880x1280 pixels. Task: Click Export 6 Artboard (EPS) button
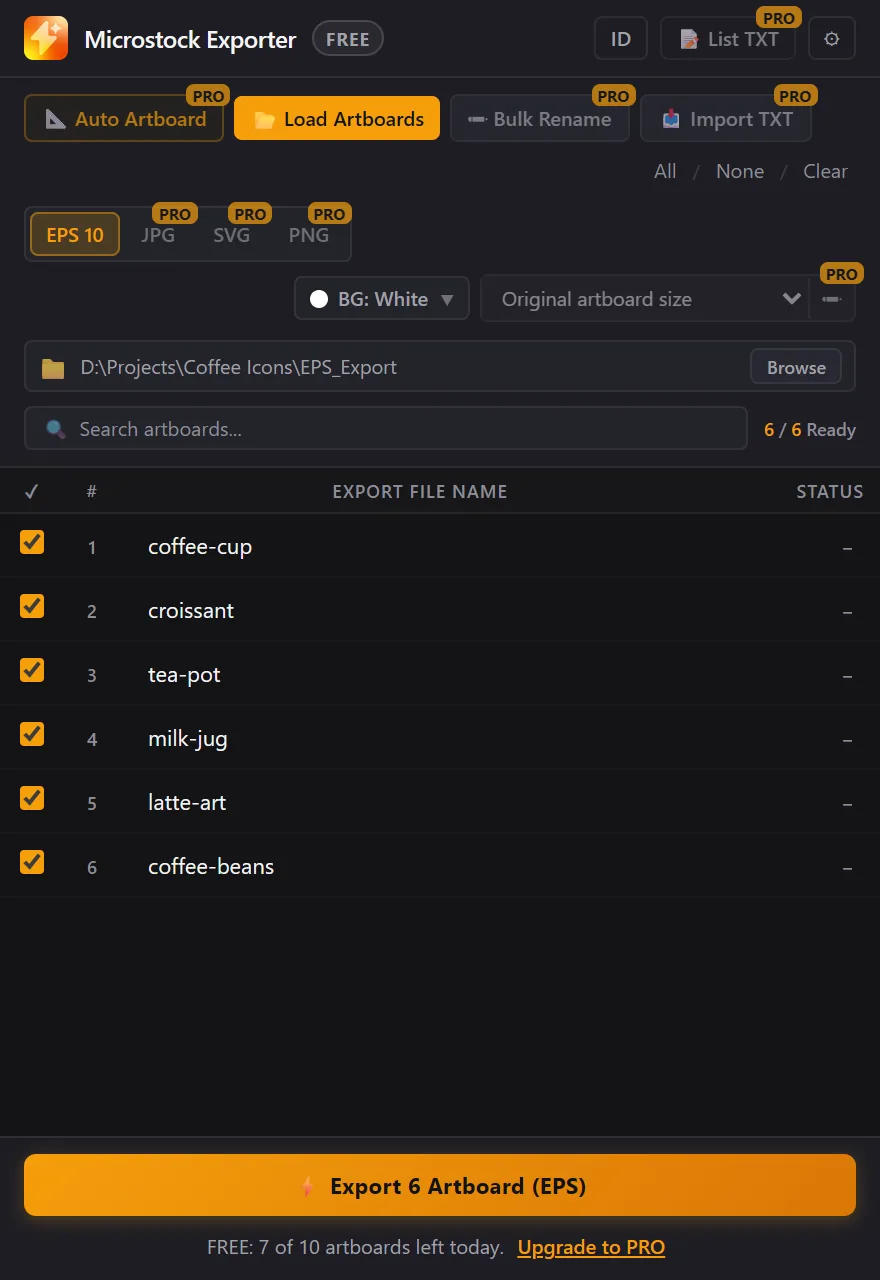[x=440, y=1186]
